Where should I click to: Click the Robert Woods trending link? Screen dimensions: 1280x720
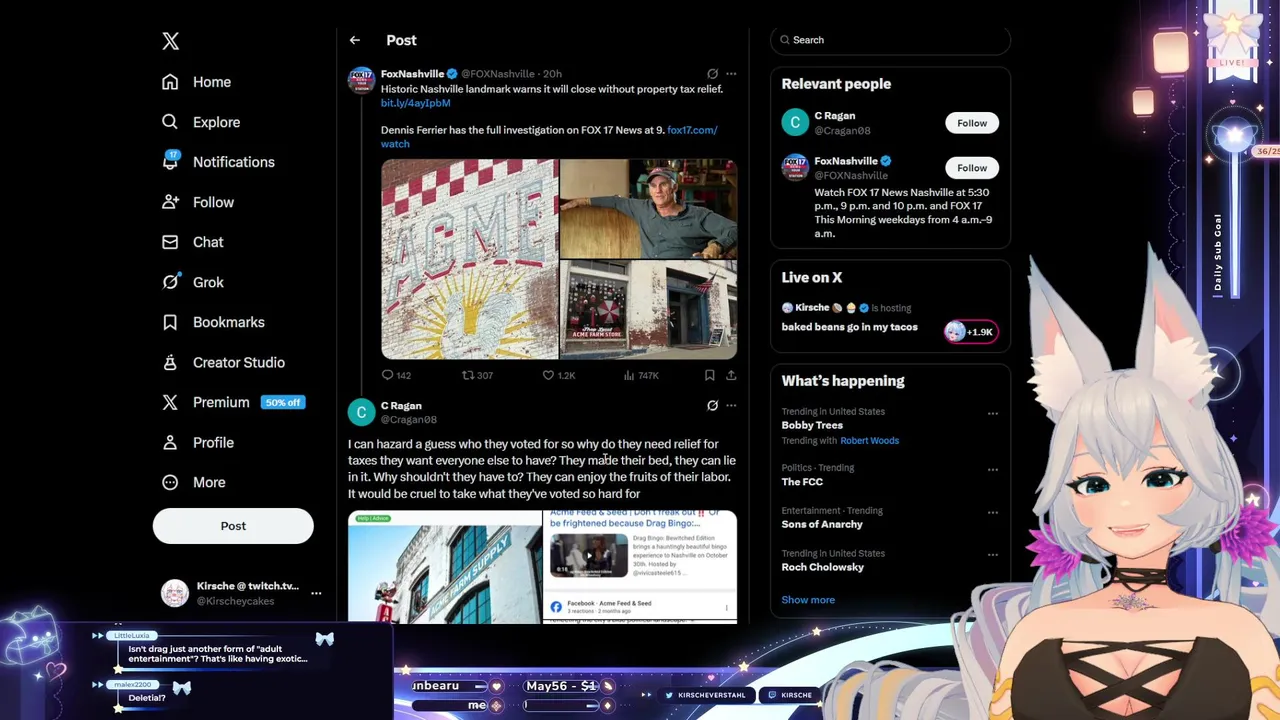pos(869,440)
